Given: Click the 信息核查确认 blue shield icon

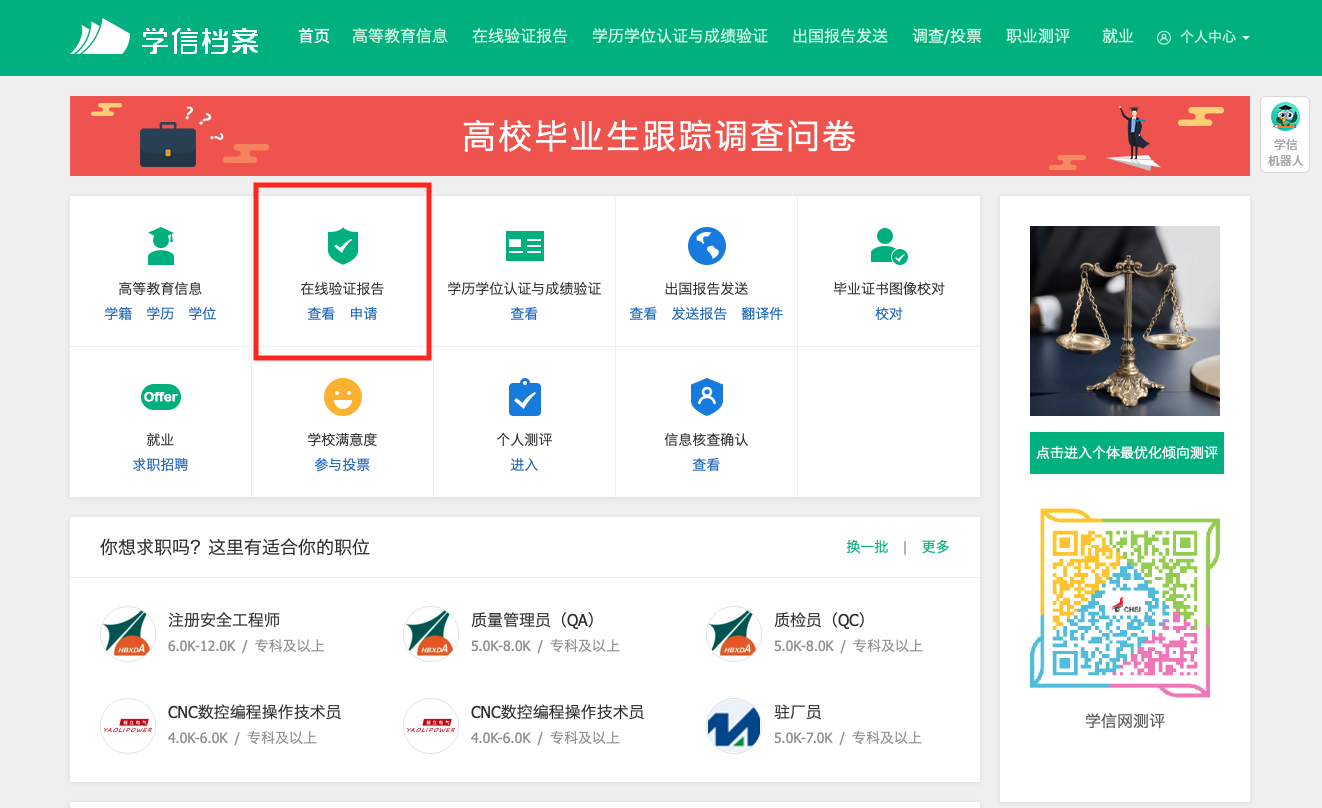Looking at the screenshot, I should pyautogui.click(x=706, y=397).
